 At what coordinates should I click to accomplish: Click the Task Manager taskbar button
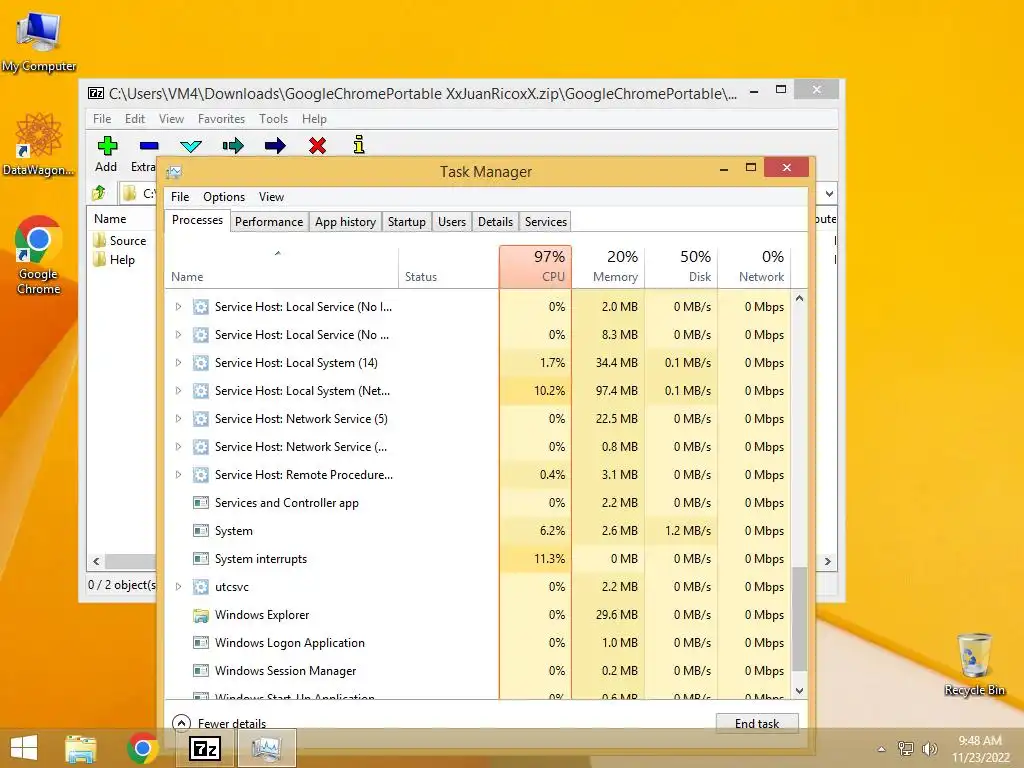(x=266, y=748)
